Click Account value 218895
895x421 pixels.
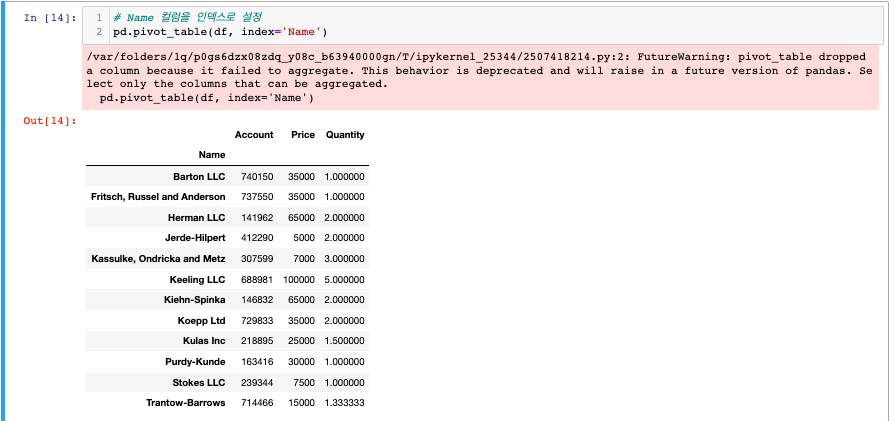257,341
